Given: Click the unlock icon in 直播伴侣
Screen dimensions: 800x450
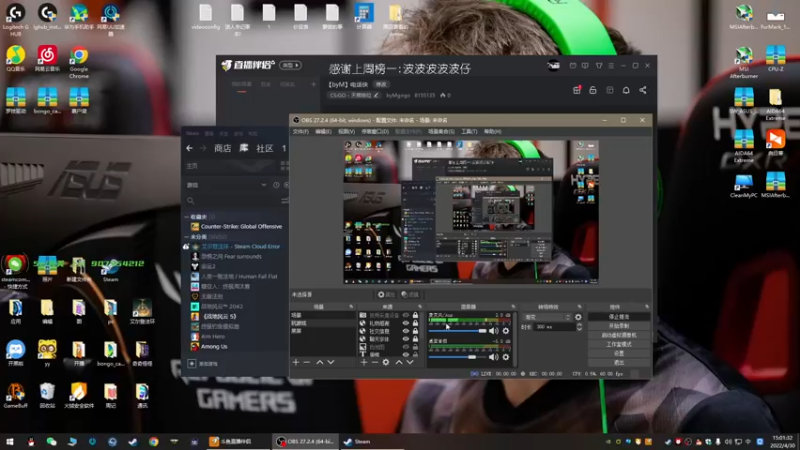Looking at the screenshot, I should pyautogui.click(x=593, y=90).
